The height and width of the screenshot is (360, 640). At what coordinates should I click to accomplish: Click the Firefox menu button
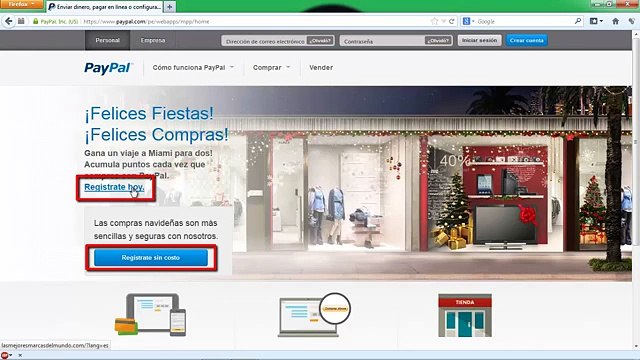21,4
